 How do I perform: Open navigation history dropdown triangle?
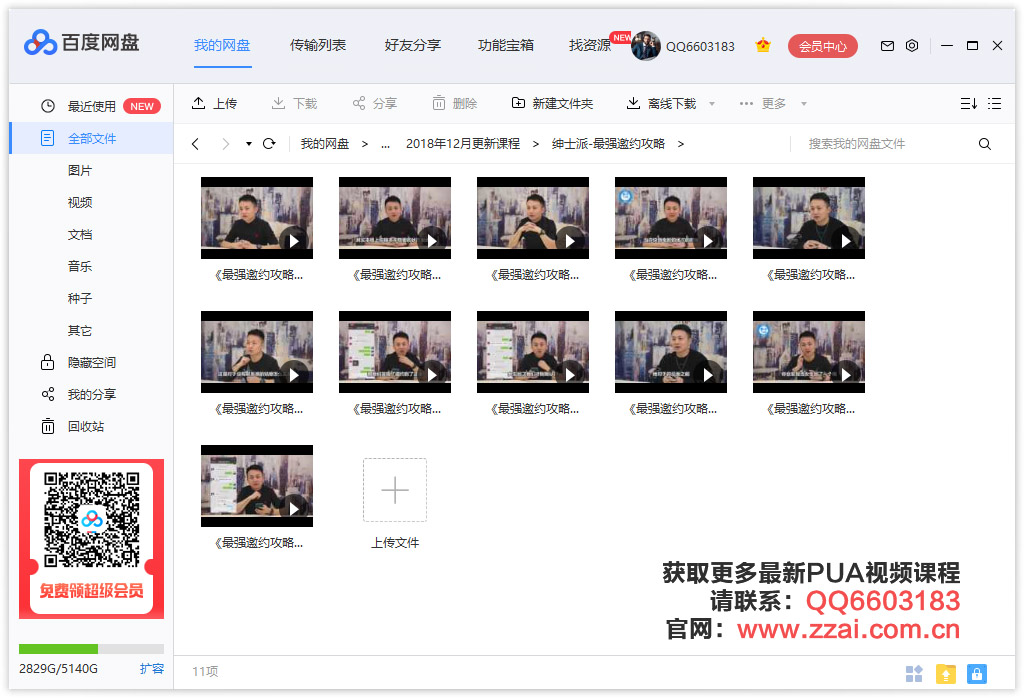pyautogui.click(x=249, y=144)
